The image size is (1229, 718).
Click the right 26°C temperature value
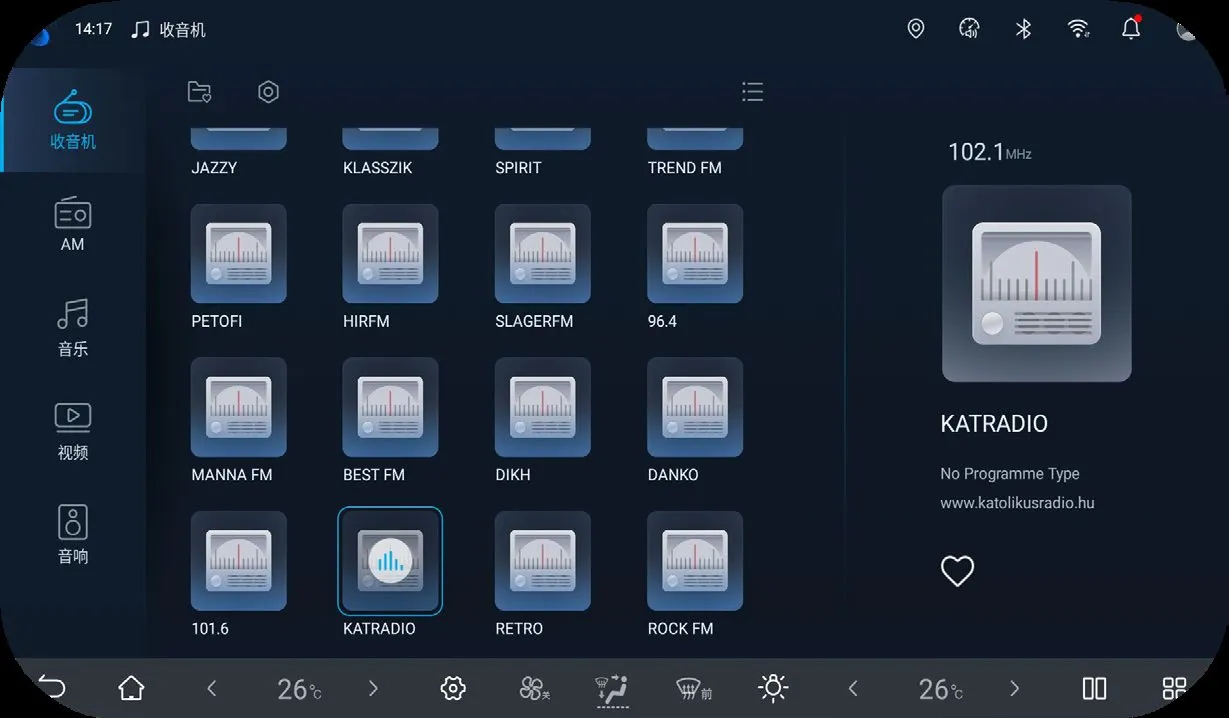click(941, 689)
